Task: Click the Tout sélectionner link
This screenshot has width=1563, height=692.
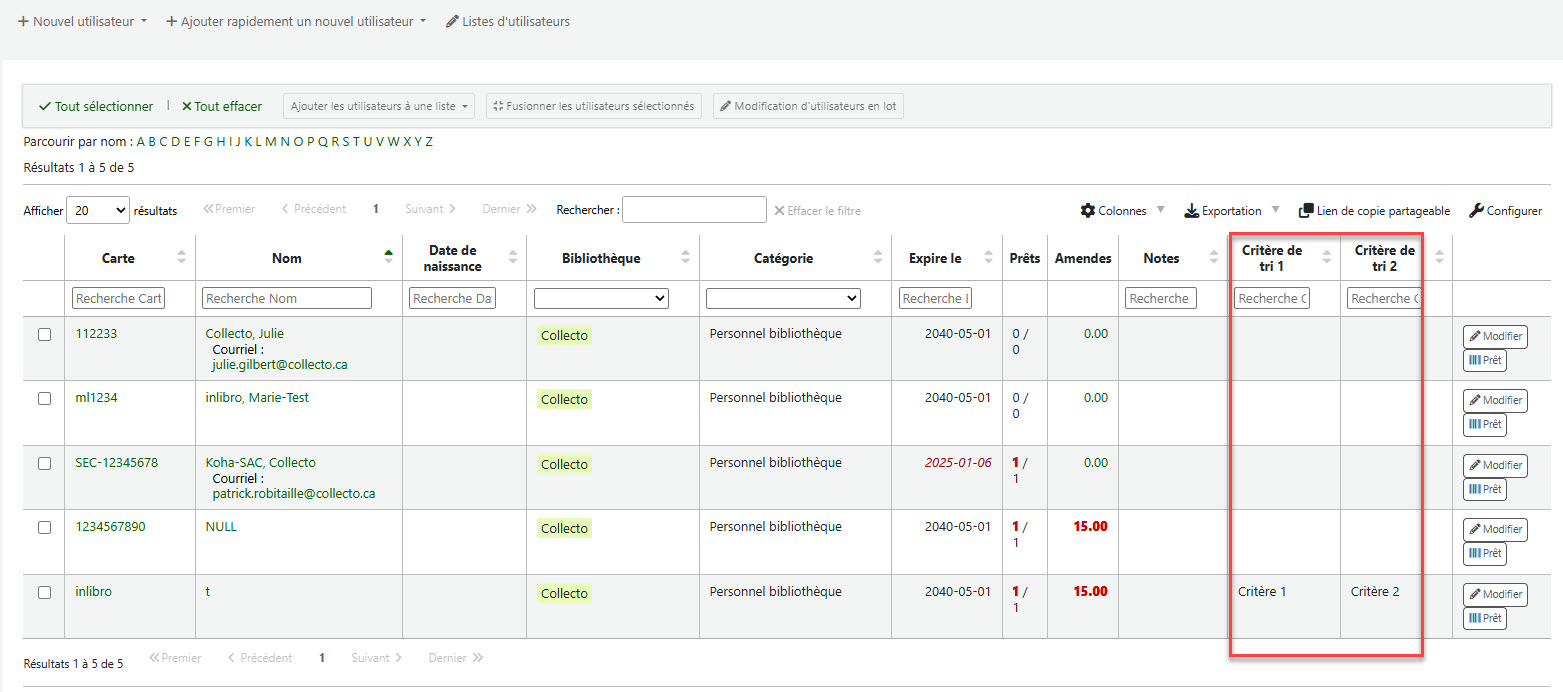Action: [96, 106]
